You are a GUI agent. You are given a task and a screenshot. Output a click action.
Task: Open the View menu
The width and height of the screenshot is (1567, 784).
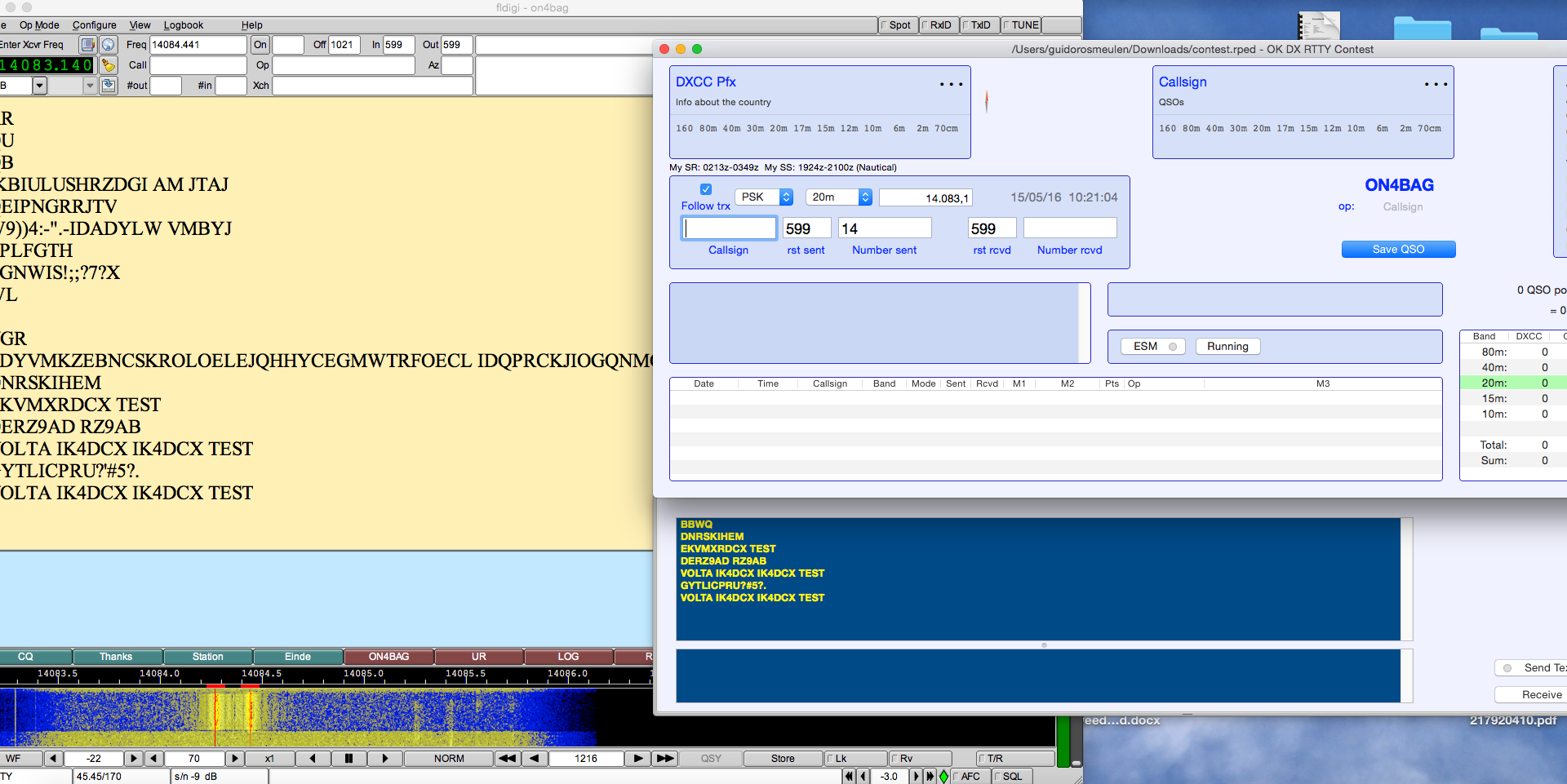tap(140, 25)
